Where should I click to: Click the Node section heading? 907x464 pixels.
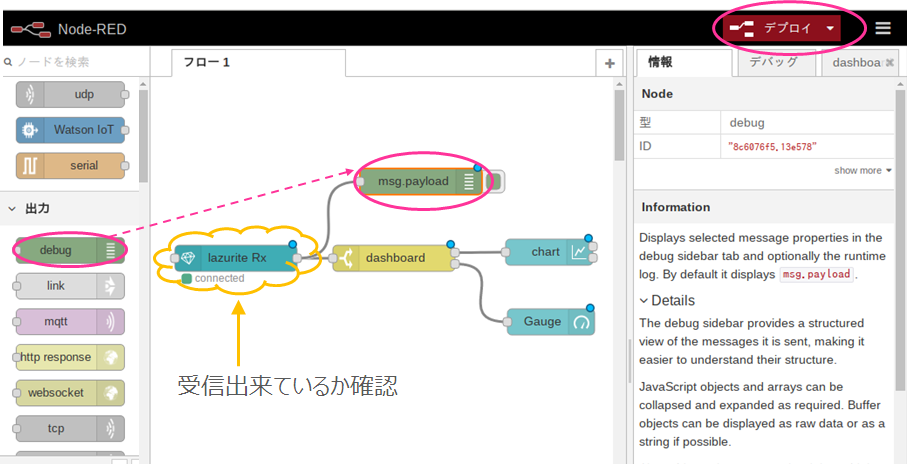[x=657, y=94]
